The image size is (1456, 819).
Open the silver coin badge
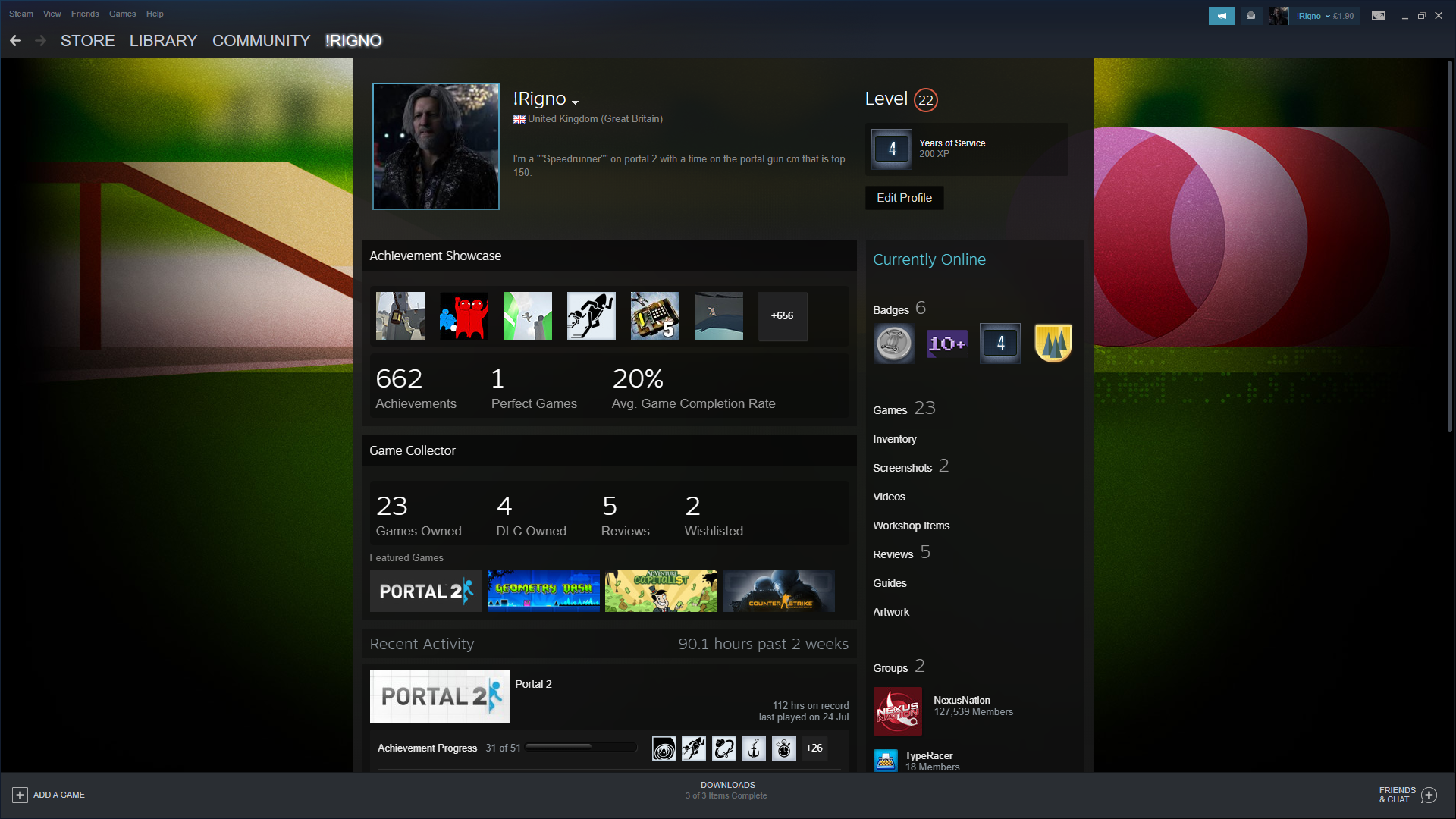[x=894, y=344]
